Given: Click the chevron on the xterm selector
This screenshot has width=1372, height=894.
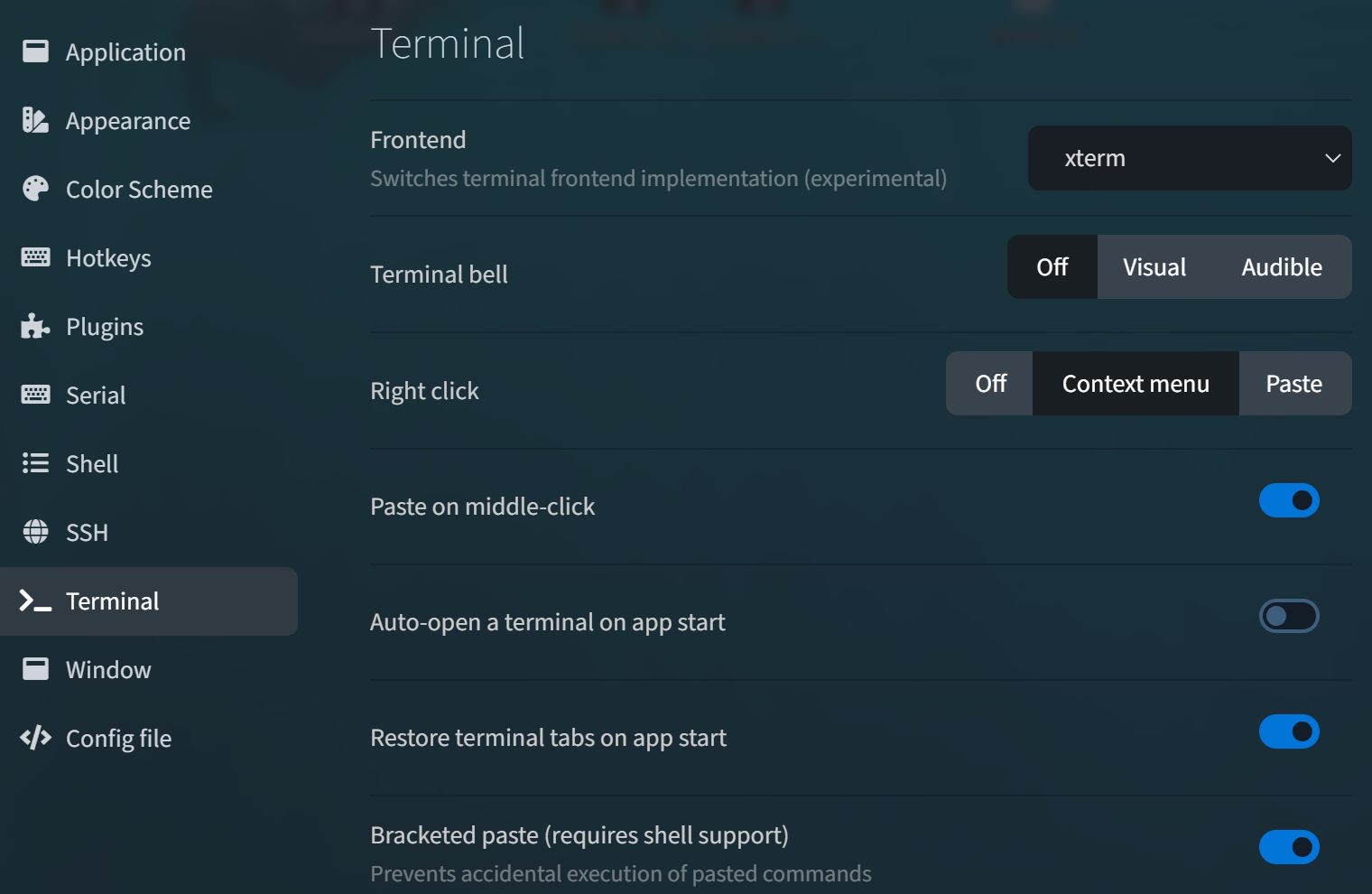Looking at the screenshot, I should 1333,158.
